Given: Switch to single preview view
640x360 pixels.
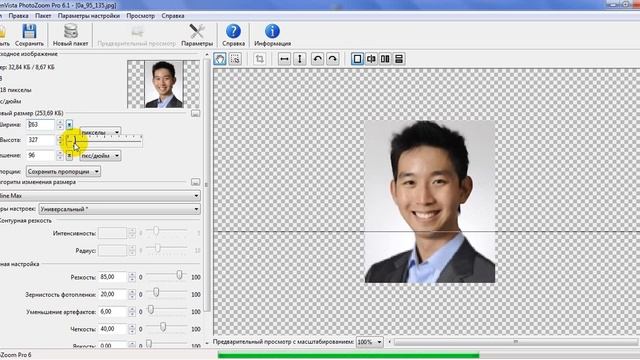Looking at the screenshot, I should (357, 59).
